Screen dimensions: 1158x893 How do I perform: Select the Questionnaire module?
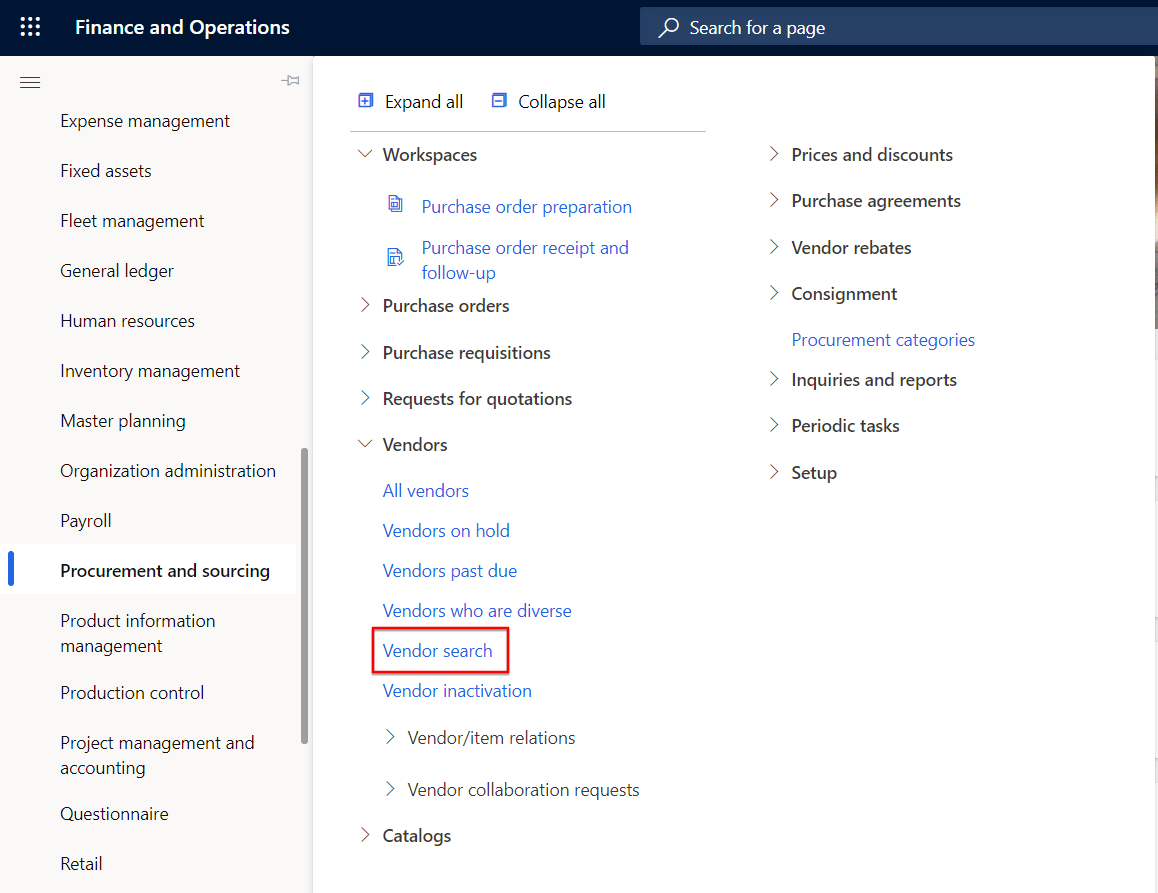click(x=114, y=813)
